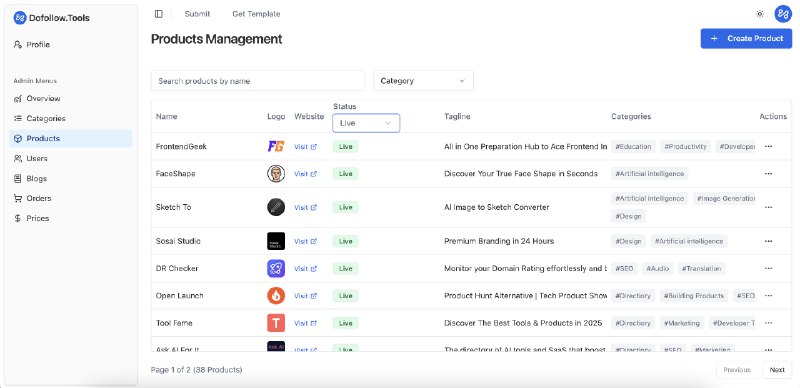Open FrontendGeek logo image

click(x=276, y=147)
